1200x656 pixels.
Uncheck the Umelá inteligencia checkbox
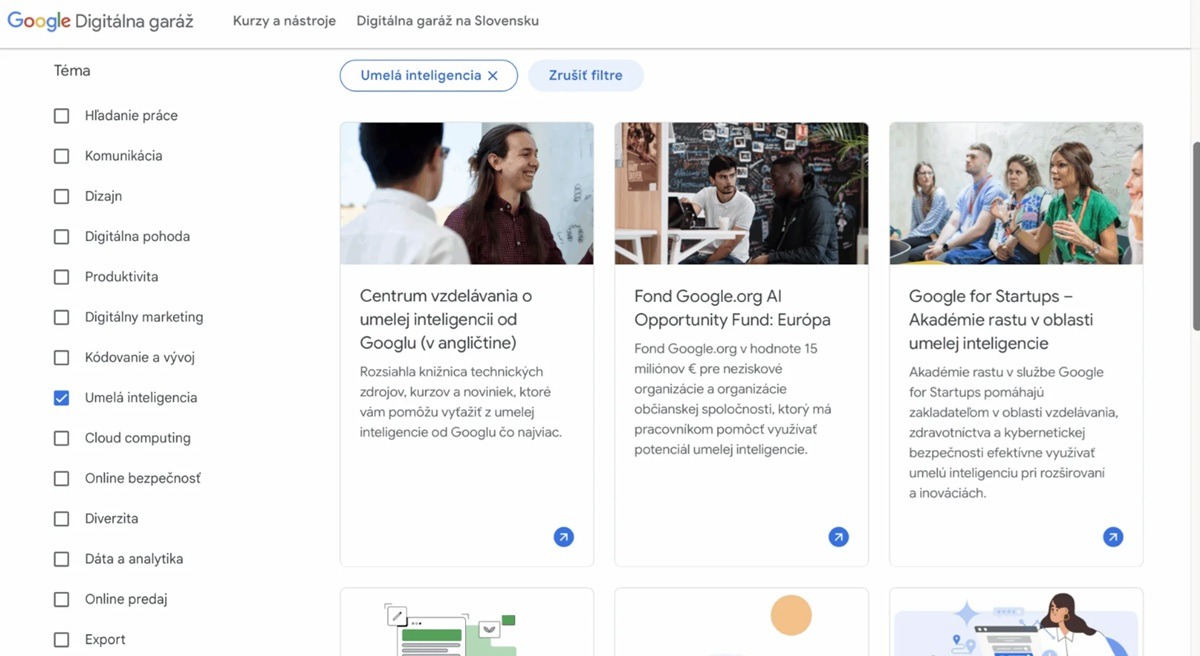click(x=62, y=398)
